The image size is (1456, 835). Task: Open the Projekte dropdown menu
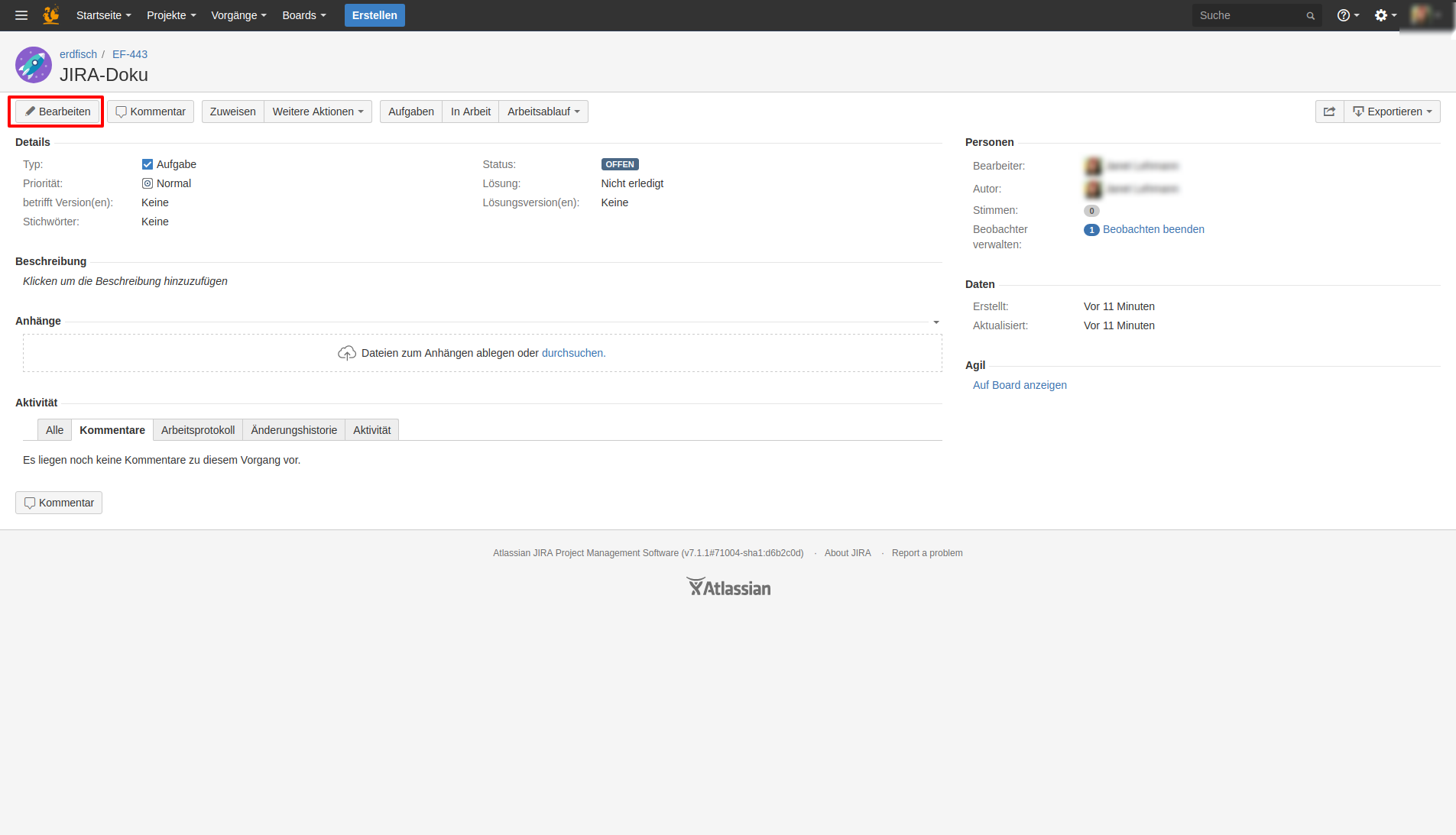pos(171,15)
